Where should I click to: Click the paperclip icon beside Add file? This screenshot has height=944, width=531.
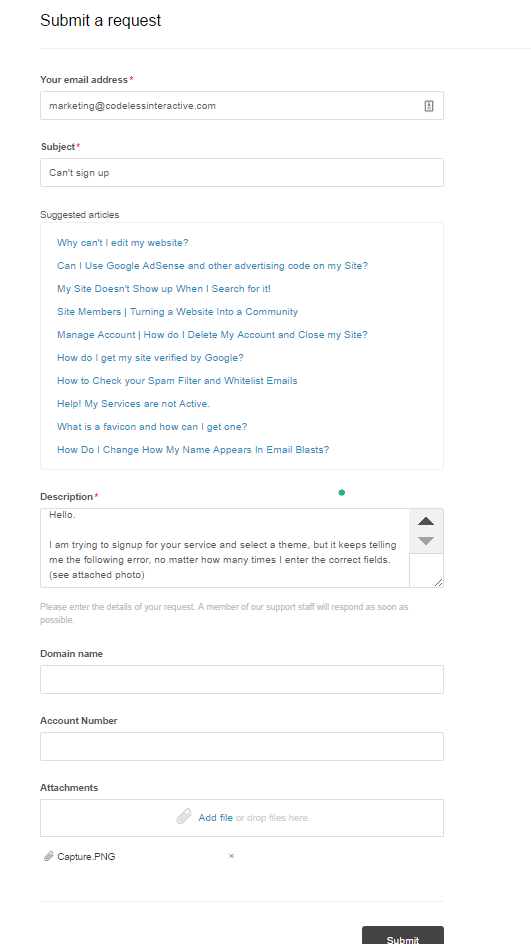click(184, 817)
